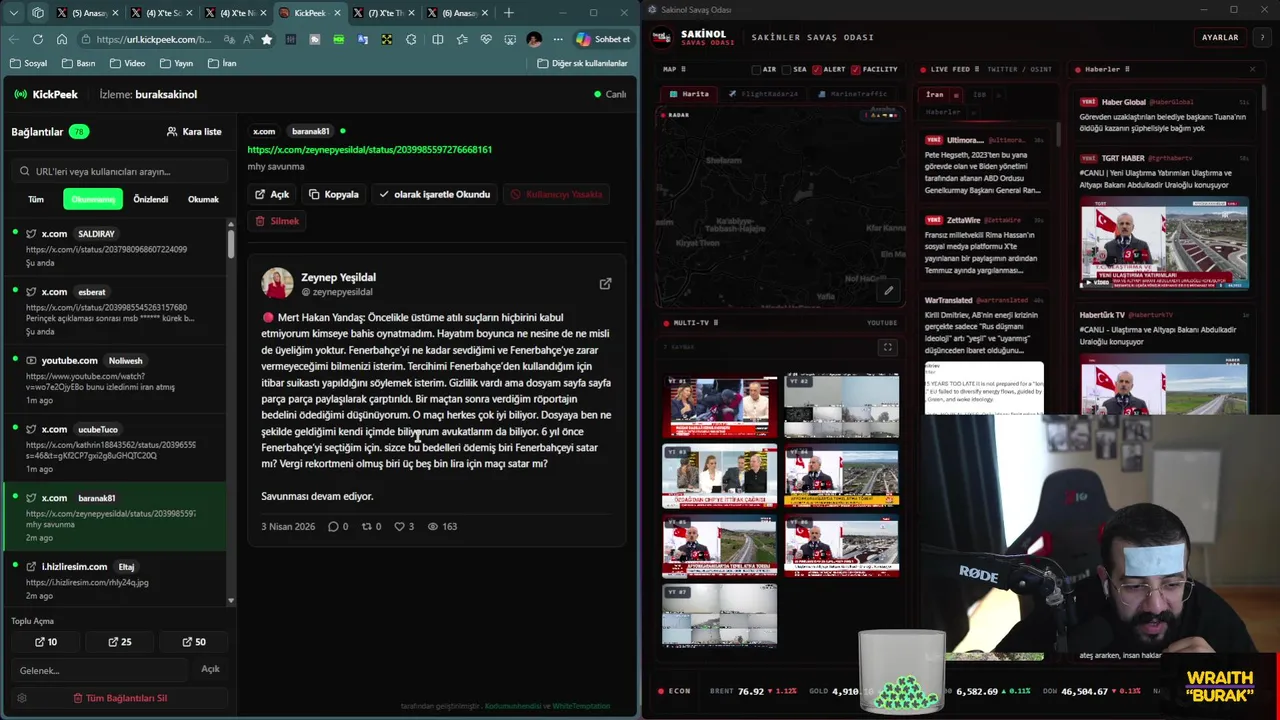Open tweet externally via card arrow icon
The image size is (1280, 720).
pos(605,284)
